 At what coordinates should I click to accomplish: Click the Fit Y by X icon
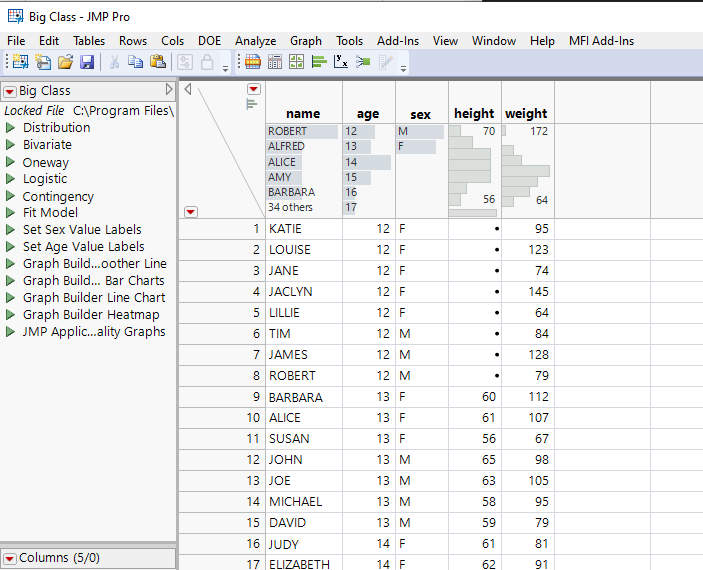[x=341, y=62]
